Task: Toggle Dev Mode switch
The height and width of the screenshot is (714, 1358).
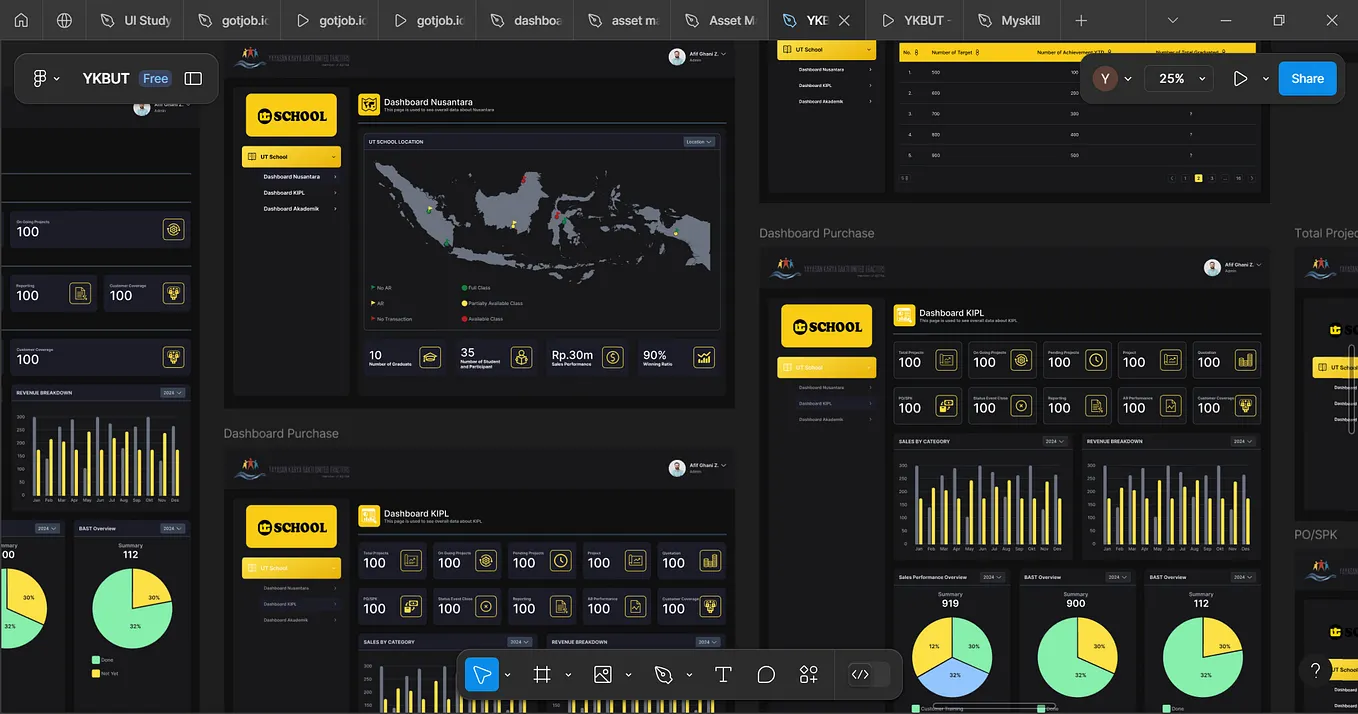Action: [x=869, y=675]
